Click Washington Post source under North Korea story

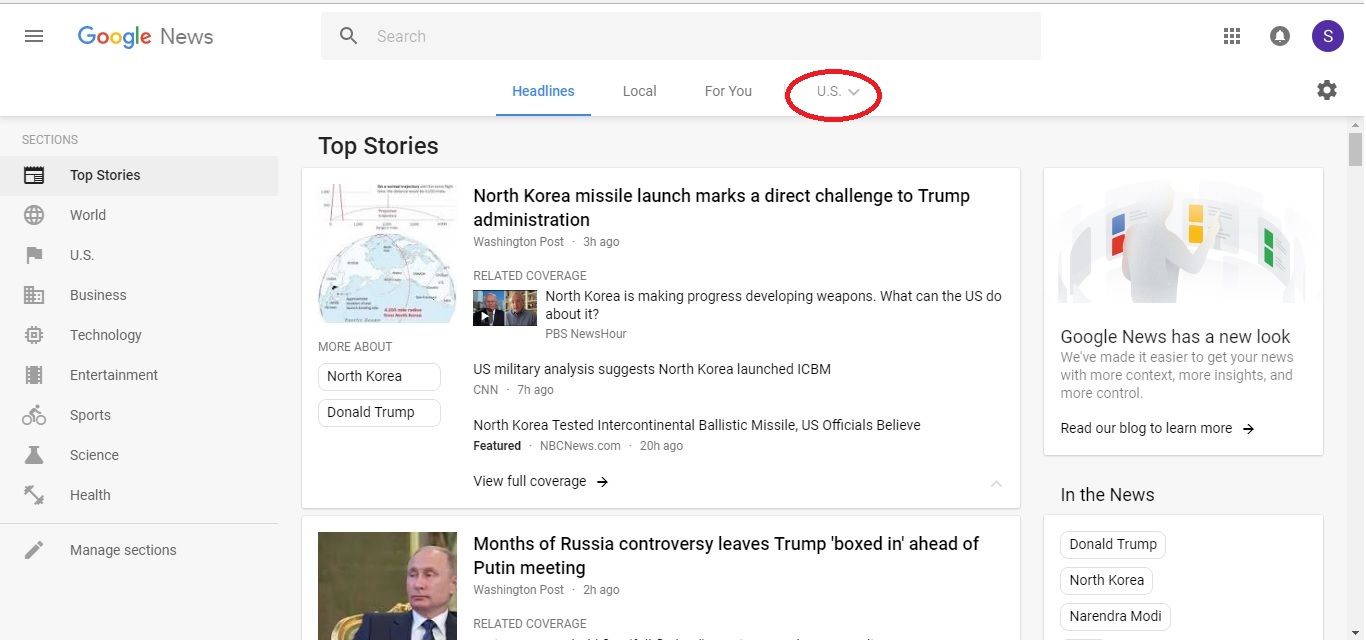(518, 242)
